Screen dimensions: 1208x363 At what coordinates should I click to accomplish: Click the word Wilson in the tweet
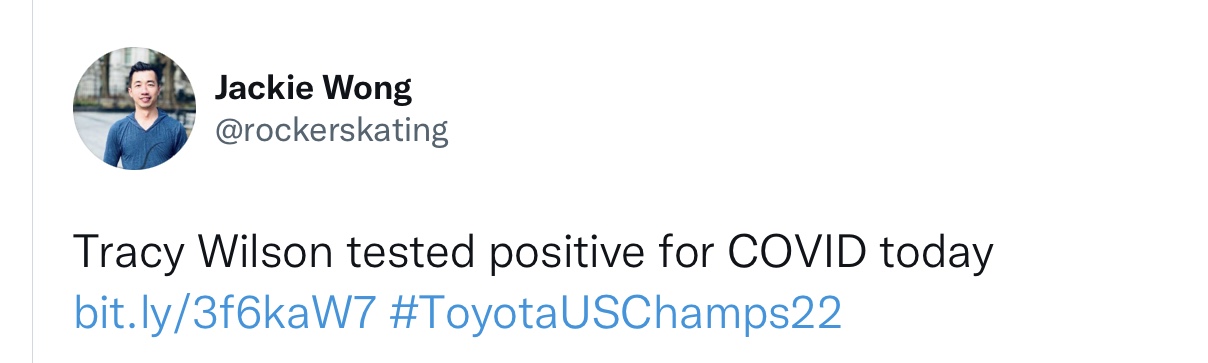(x=259, y=254)
